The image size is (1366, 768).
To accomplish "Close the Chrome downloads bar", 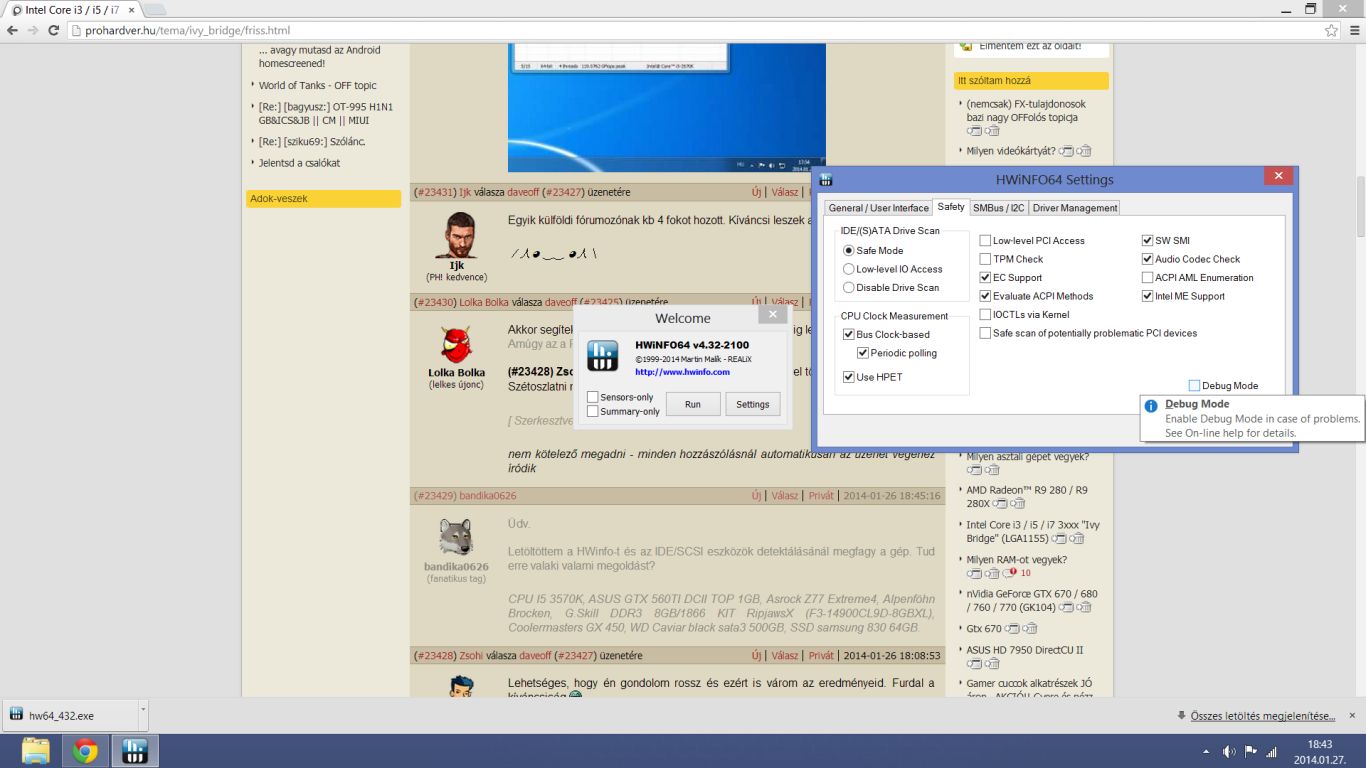I will (1352, 715).
